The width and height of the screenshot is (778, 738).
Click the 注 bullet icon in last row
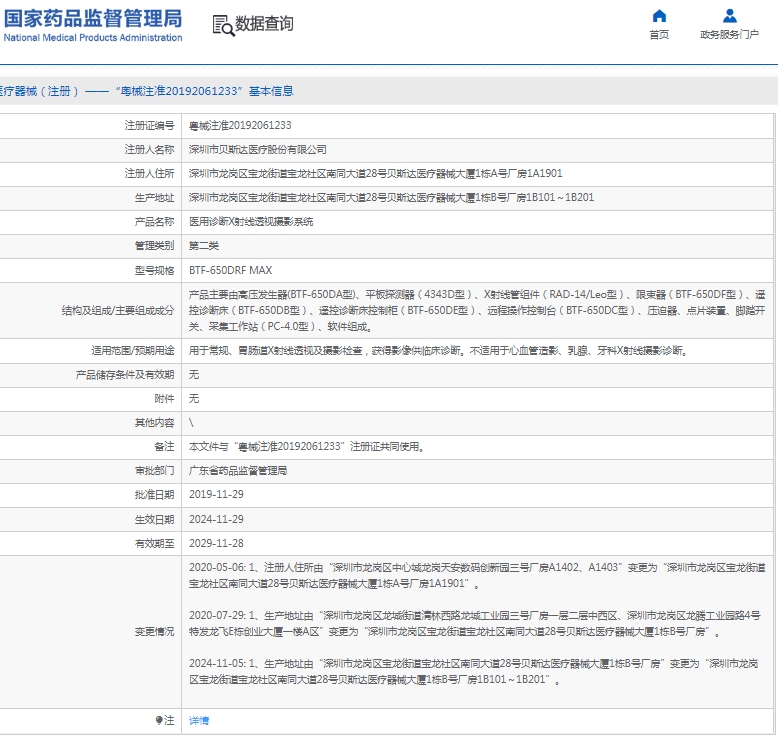pos(159,720)
